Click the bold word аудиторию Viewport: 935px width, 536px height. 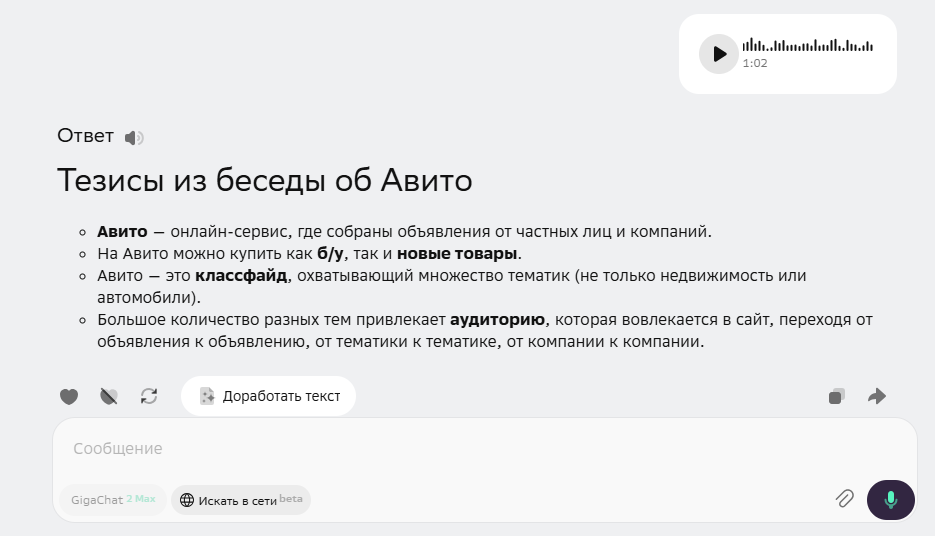point(497,320)
